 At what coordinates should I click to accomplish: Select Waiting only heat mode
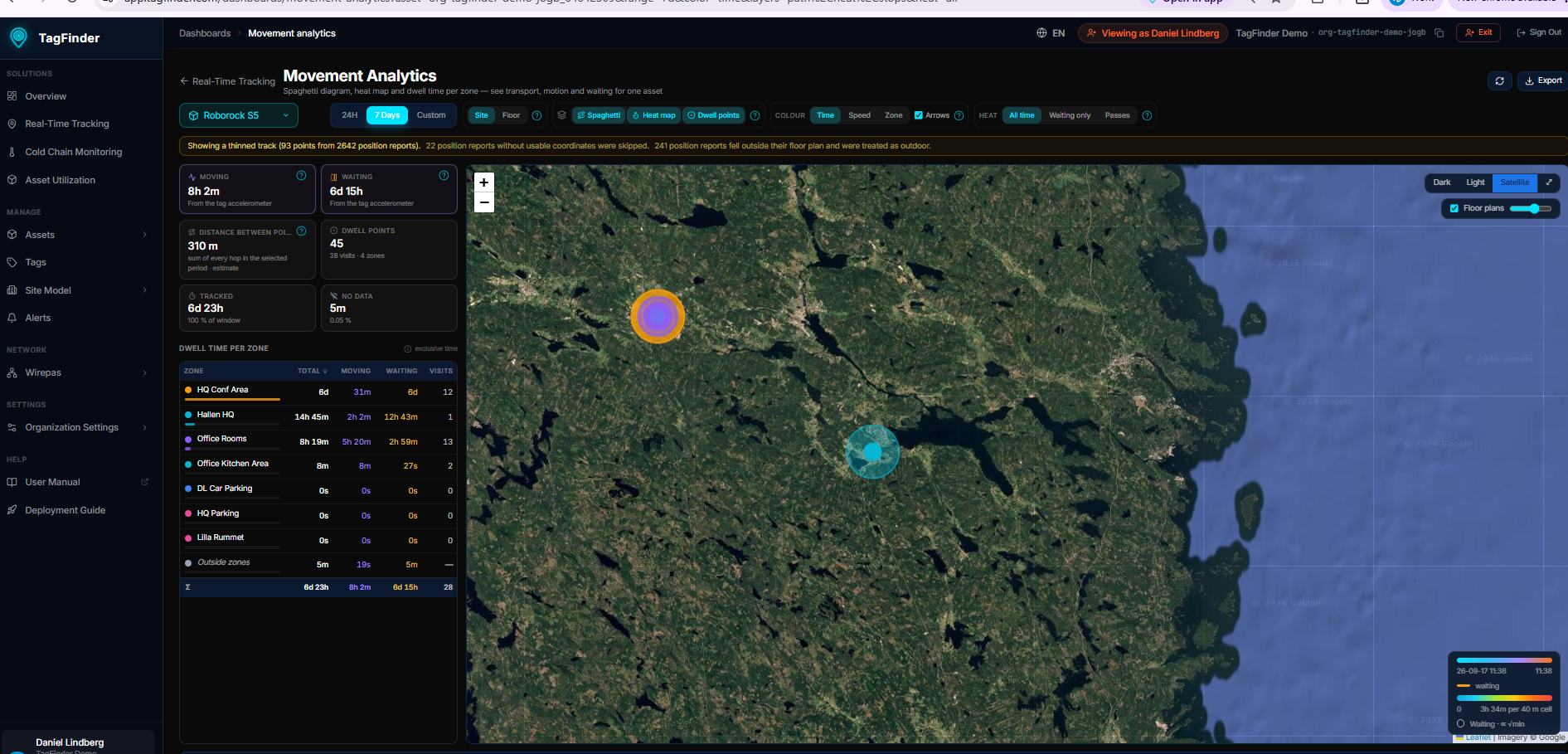click(x=1070, y=115)
